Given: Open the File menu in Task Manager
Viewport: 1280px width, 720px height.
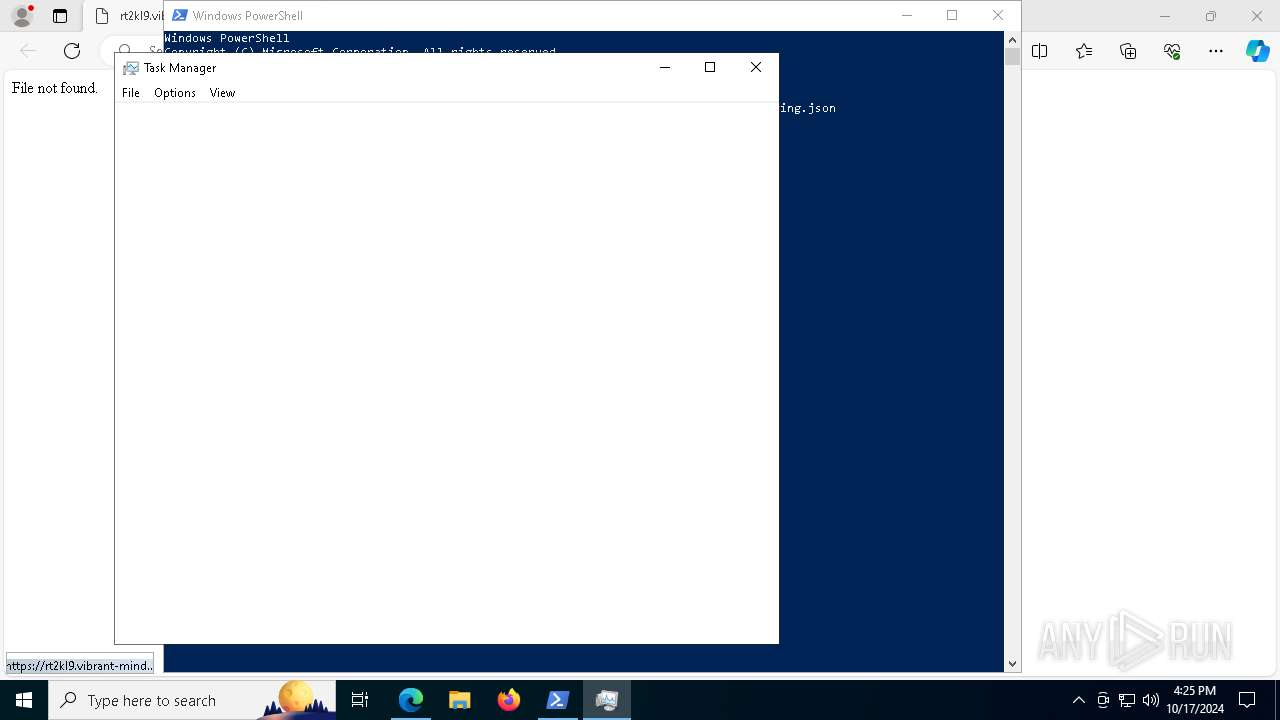Looking at the screenshot, I should 131,93.
